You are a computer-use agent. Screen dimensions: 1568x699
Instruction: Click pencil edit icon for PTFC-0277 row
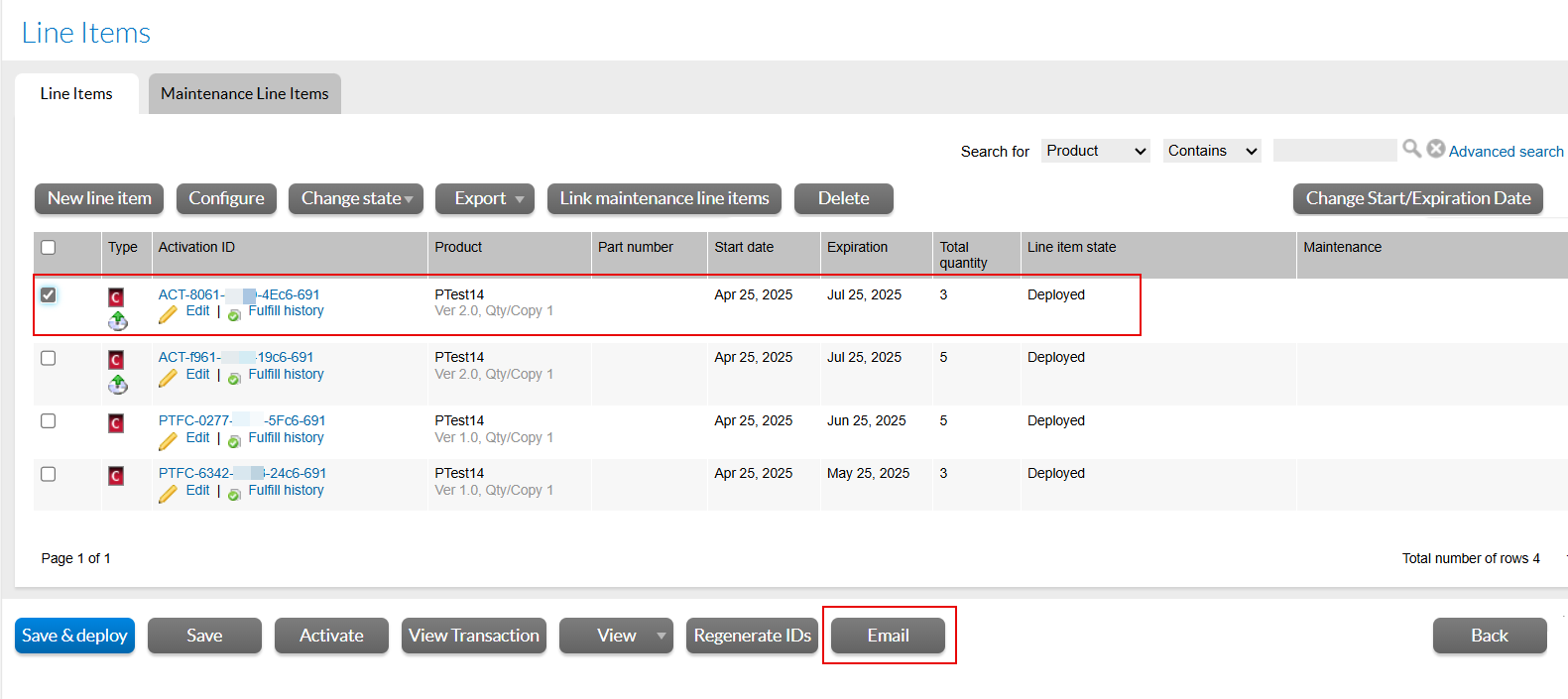tap(168, 440)
